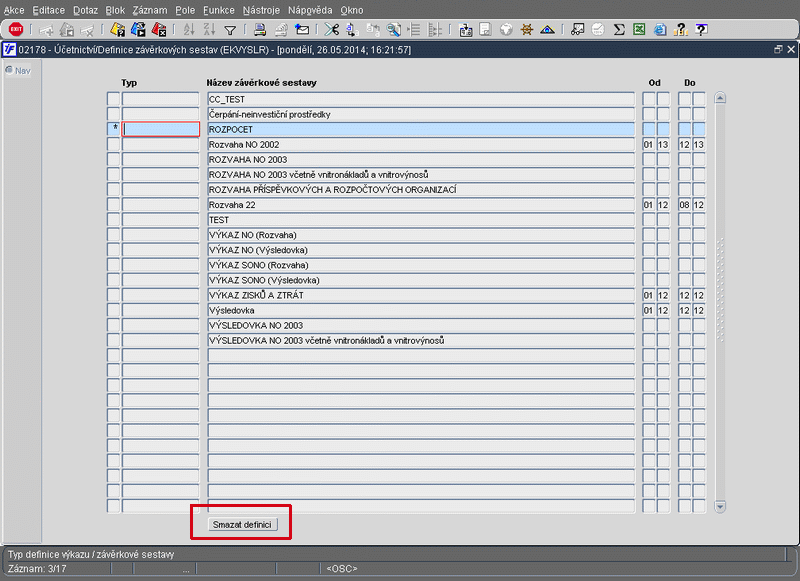
Task: Open the Nástroje menu
Action: point(261,10)
